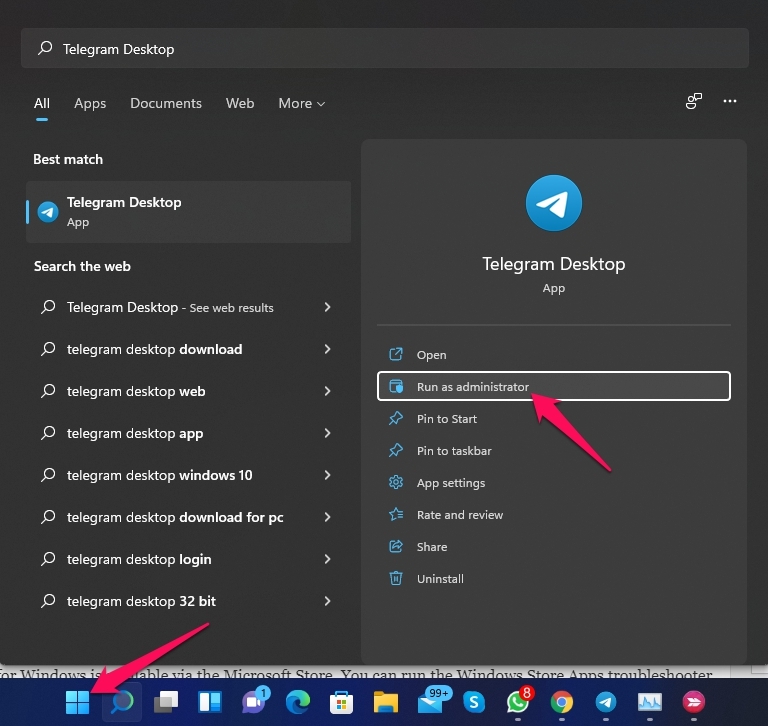Expand chevron for 'telegram desktop download' row

coord(328,349)
